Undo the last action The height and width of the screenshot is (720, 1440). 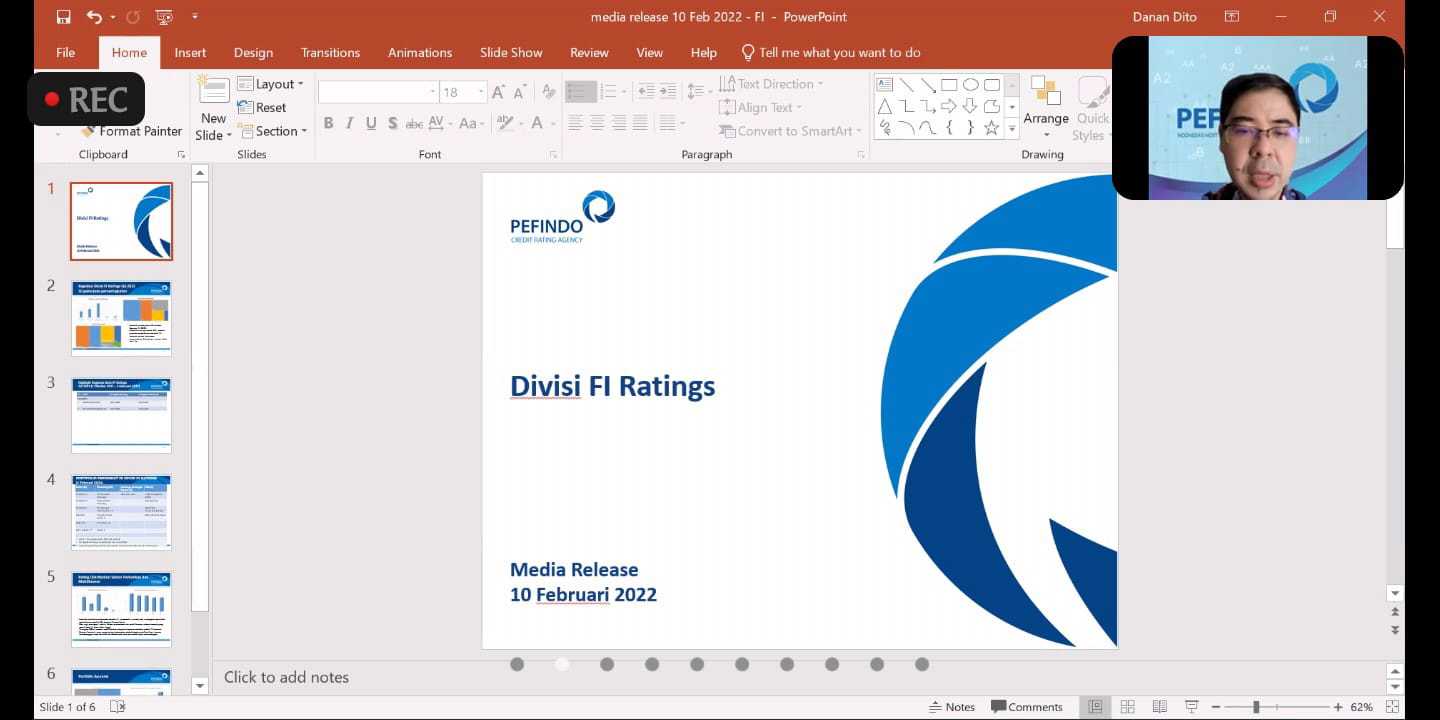coord(94,17)
